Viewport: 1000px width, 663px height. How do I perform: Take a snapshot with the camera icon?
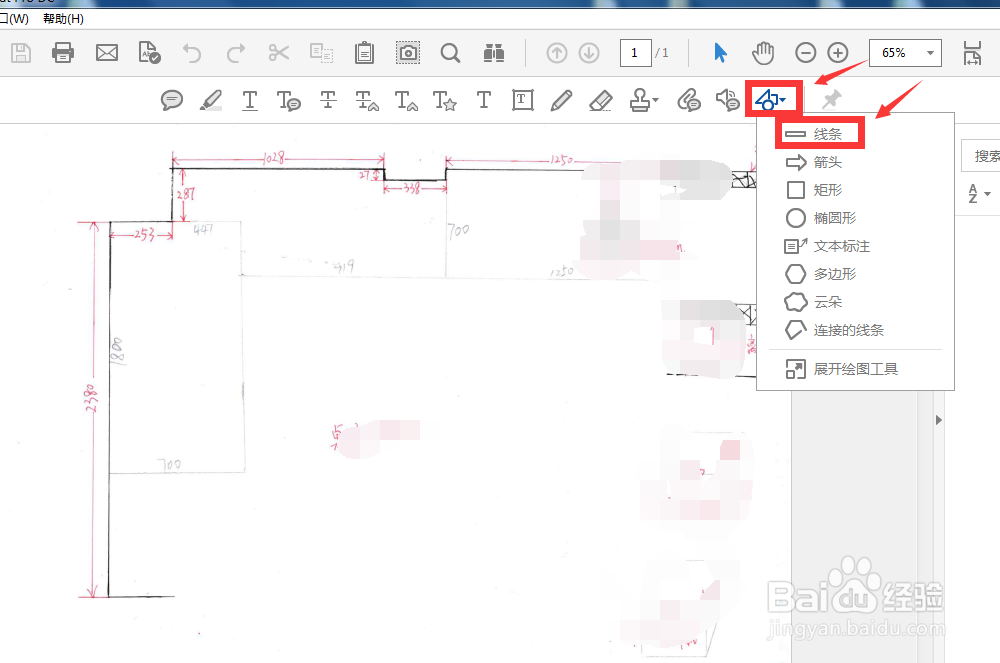click(x=408, y=52)
